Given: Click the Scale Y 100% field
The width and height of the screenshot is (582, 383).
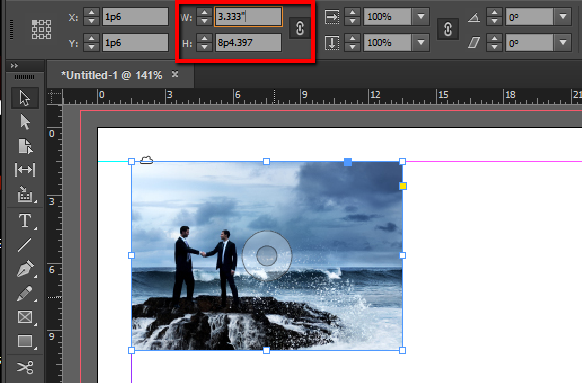Looking at the screenshot, I should (x=388, y=43).
